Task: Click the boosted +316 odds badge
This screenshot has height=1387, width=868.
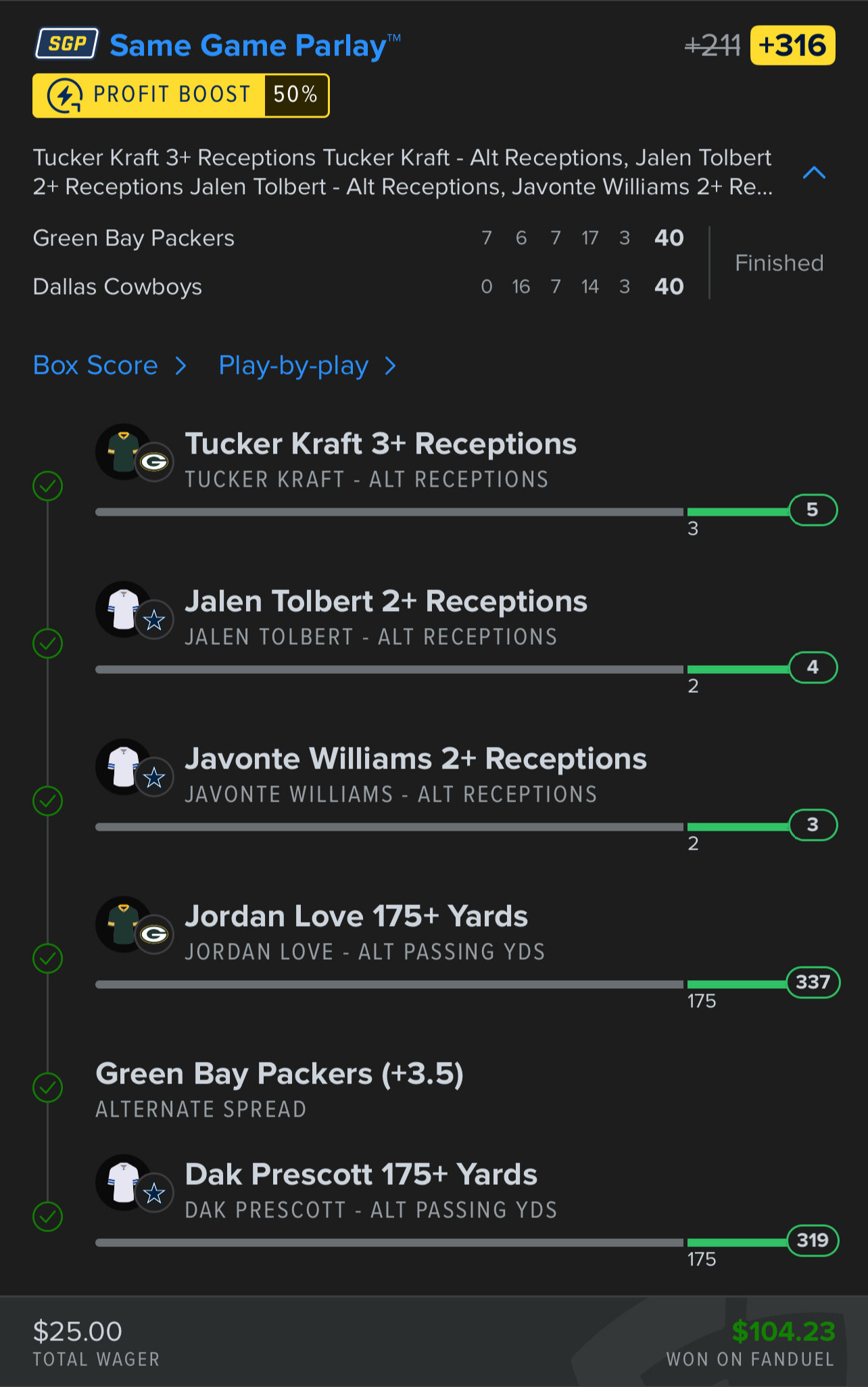Action: (x=792, y=45)
